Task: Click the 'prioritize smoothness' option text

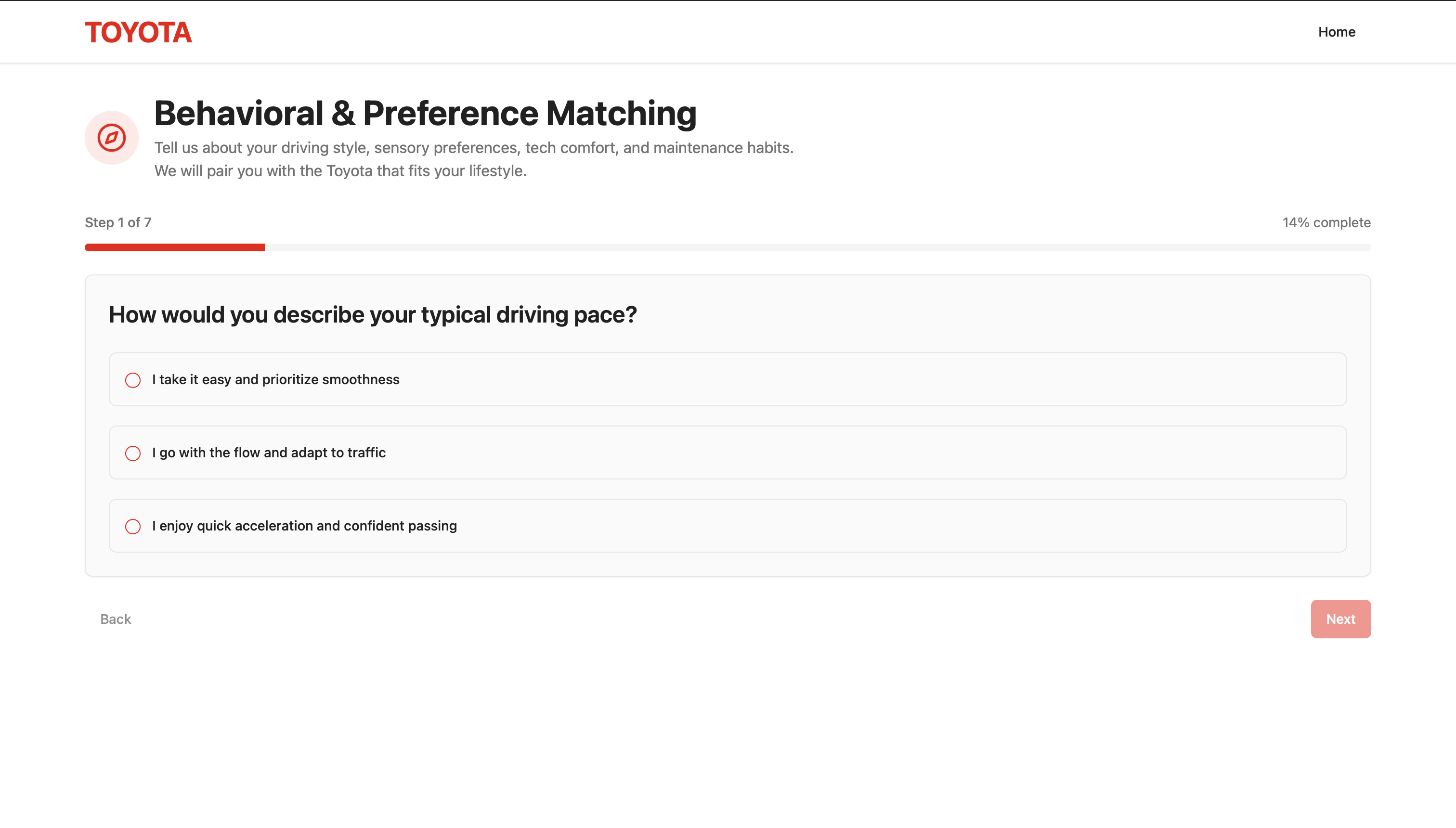Action: tap(330, 379)
